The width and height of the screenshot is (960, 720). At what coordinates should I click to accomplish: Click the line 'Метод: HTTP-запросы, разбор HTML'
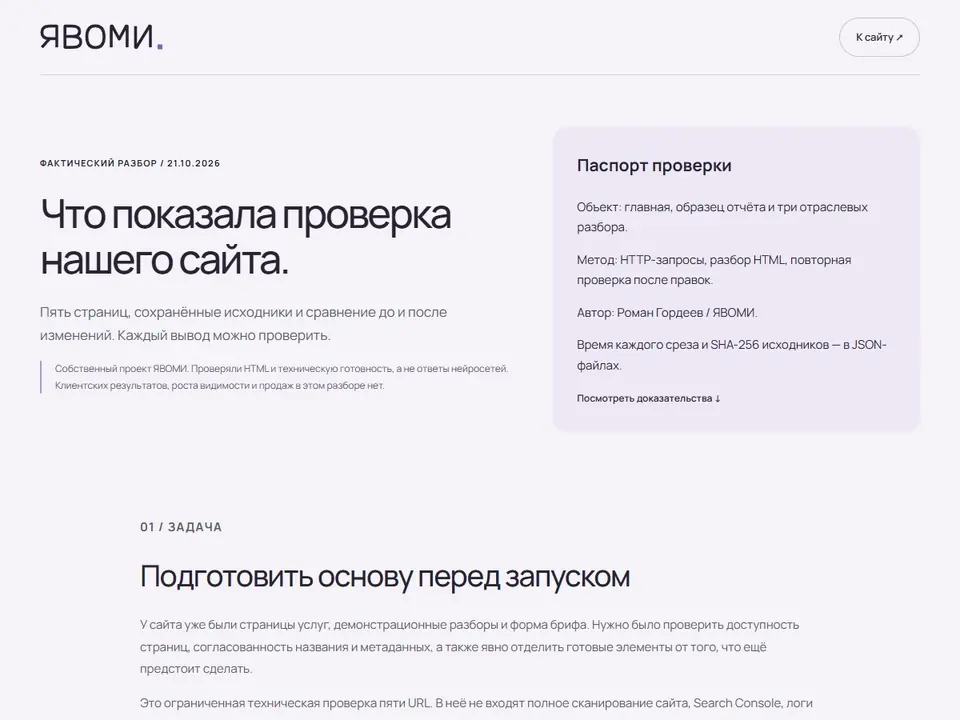pos(714,270)
